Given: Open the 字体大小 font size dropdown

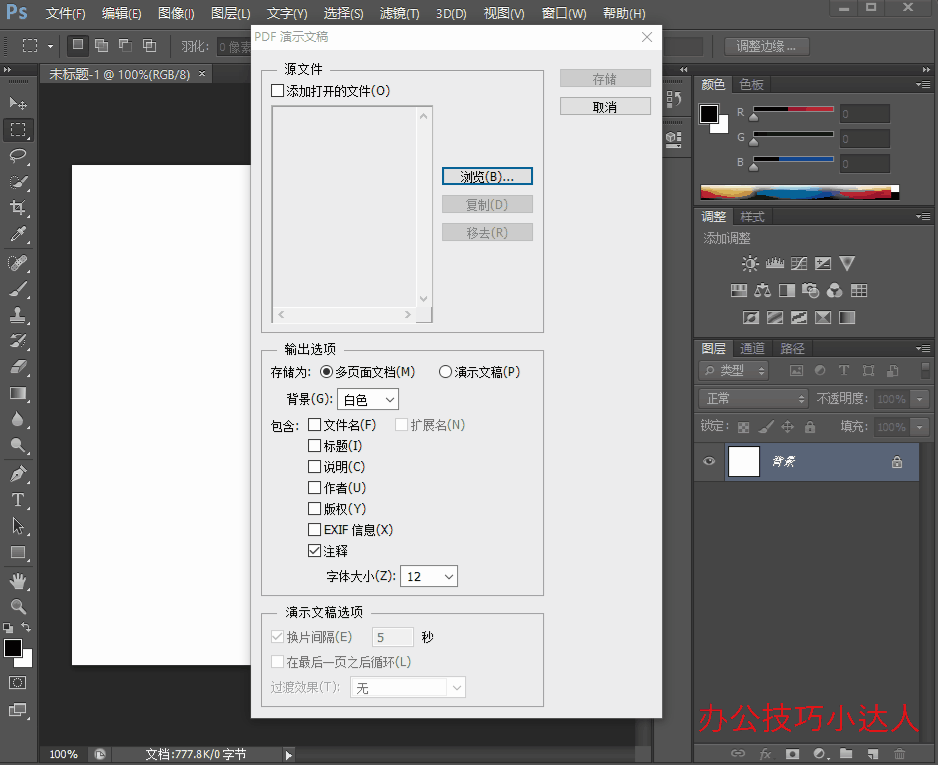Looking at the screenshot, I should 428,577.
